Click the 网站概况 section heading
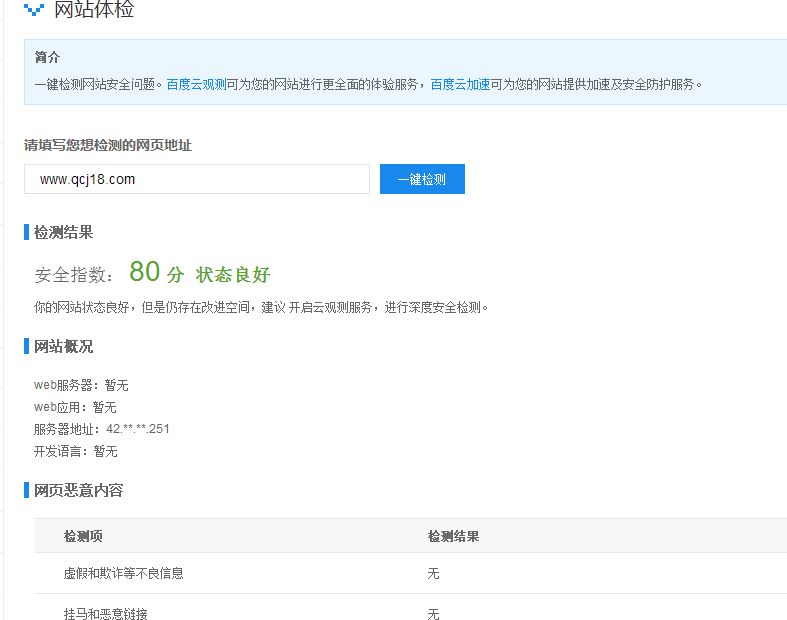The width and height of the screenshot is (787, 620). point(64,346)
